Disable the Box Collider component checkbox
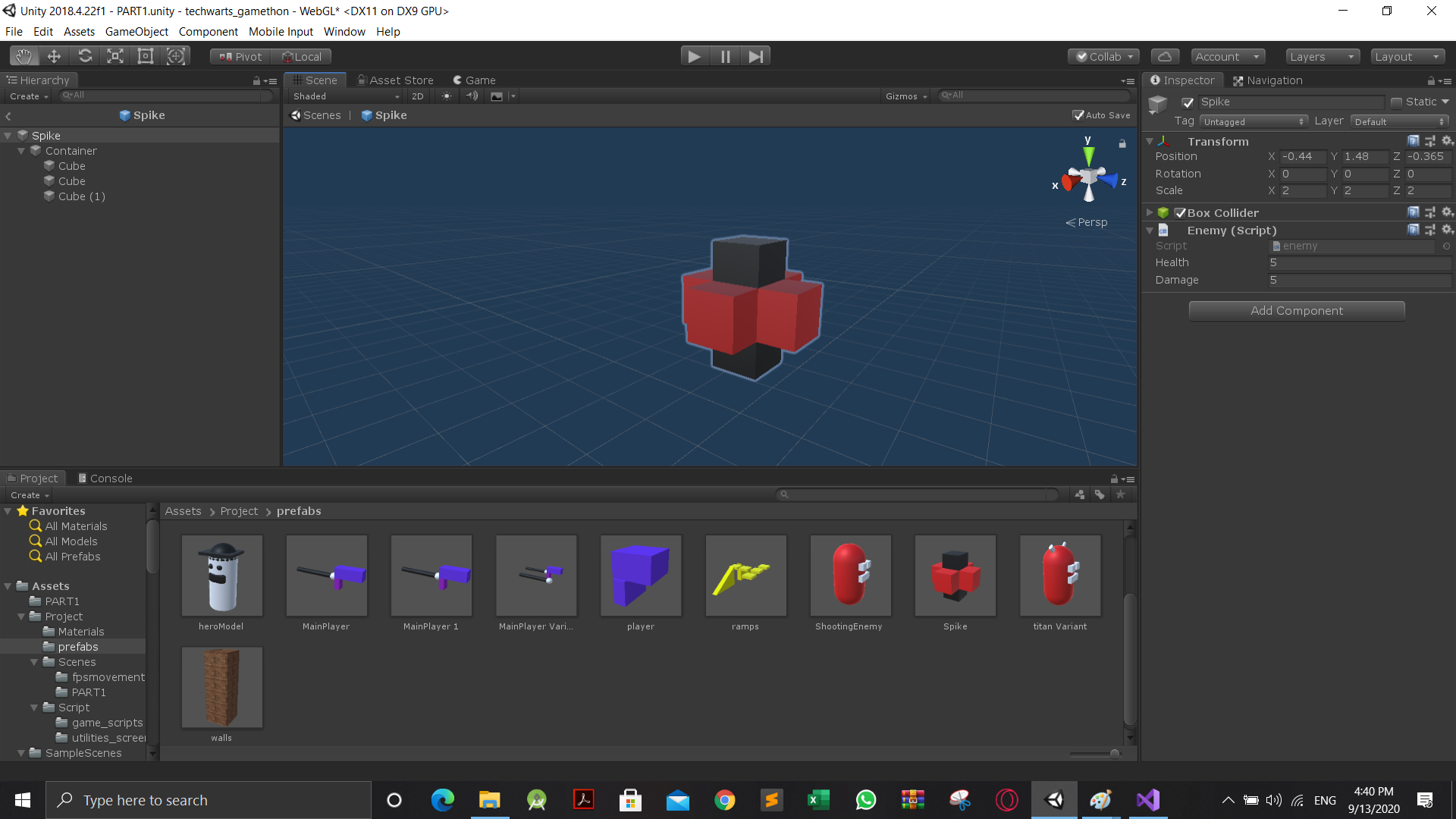This screenshot has width=1456, height=819. coord(1180,213)
